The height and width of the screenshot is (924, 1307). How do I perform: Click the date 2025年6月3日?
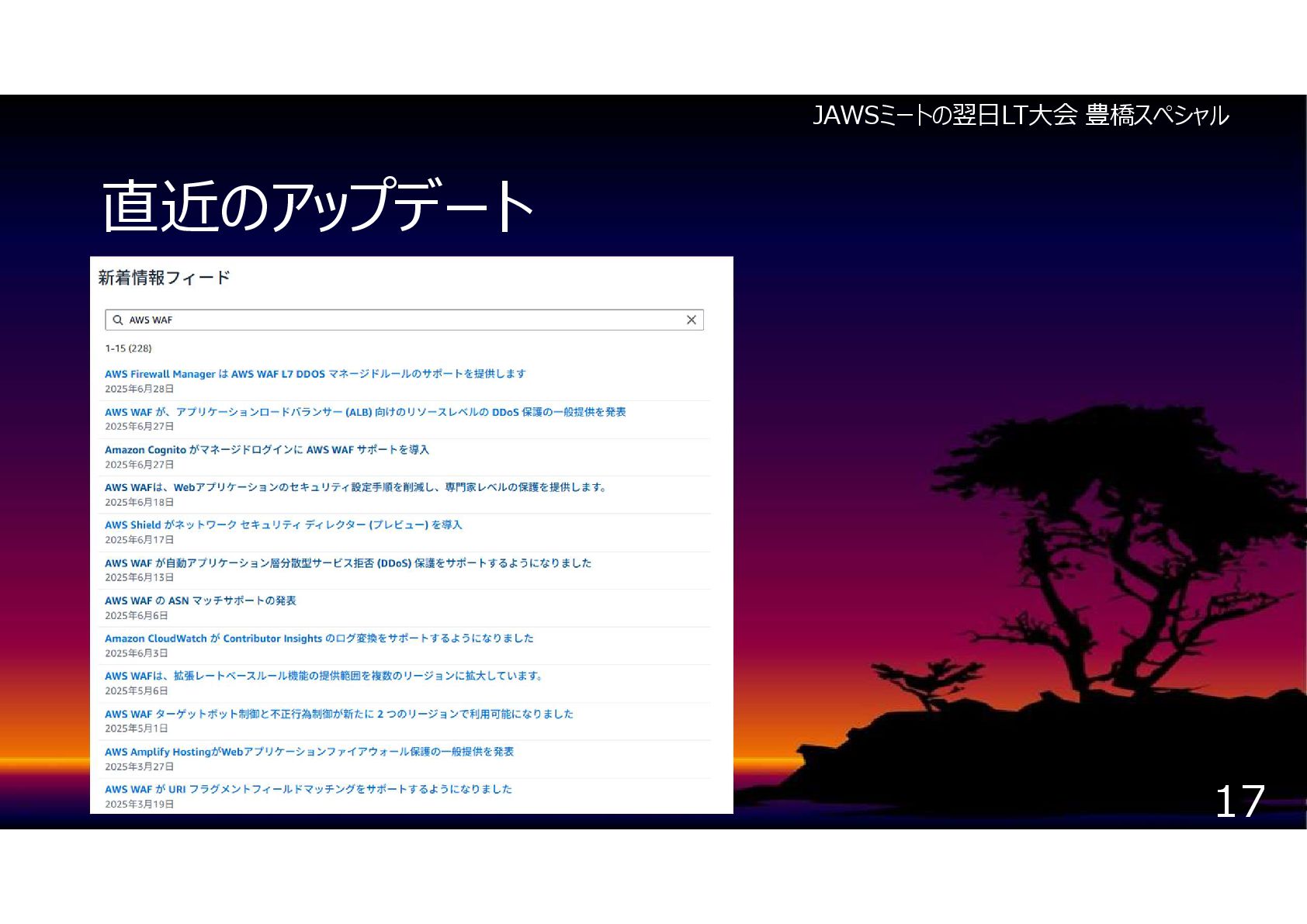point(136,653)
